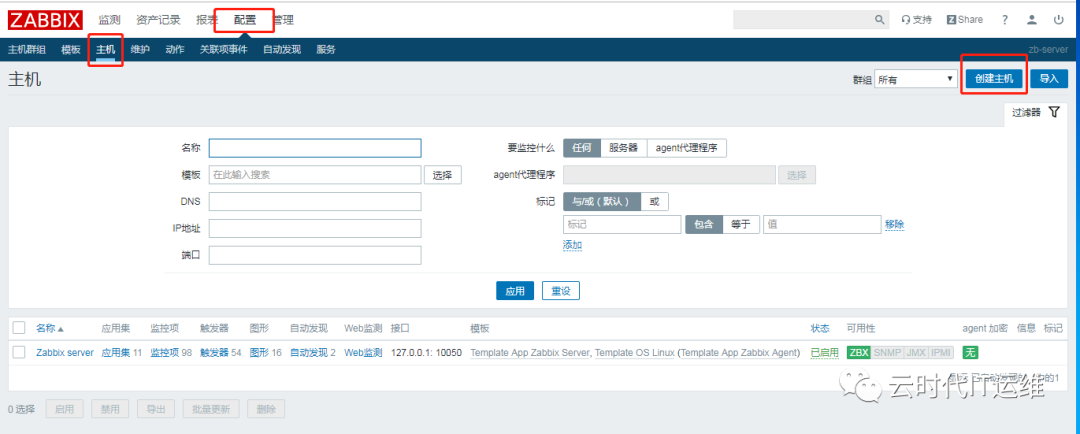This screenshot has height=434, width=1080.
Task: Select 与/或 (默认) tag mode
Action: pos(602,201)
